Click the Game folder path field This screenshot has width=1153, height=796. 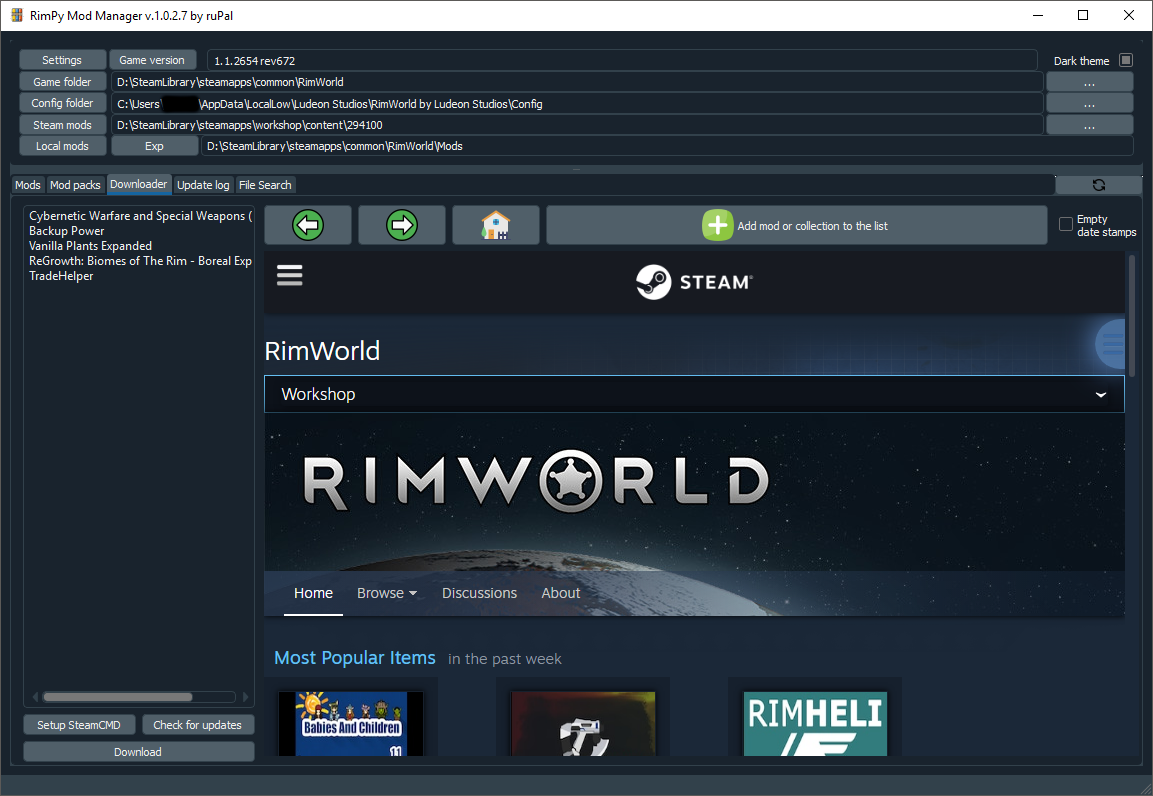click(x=577, y=82)
